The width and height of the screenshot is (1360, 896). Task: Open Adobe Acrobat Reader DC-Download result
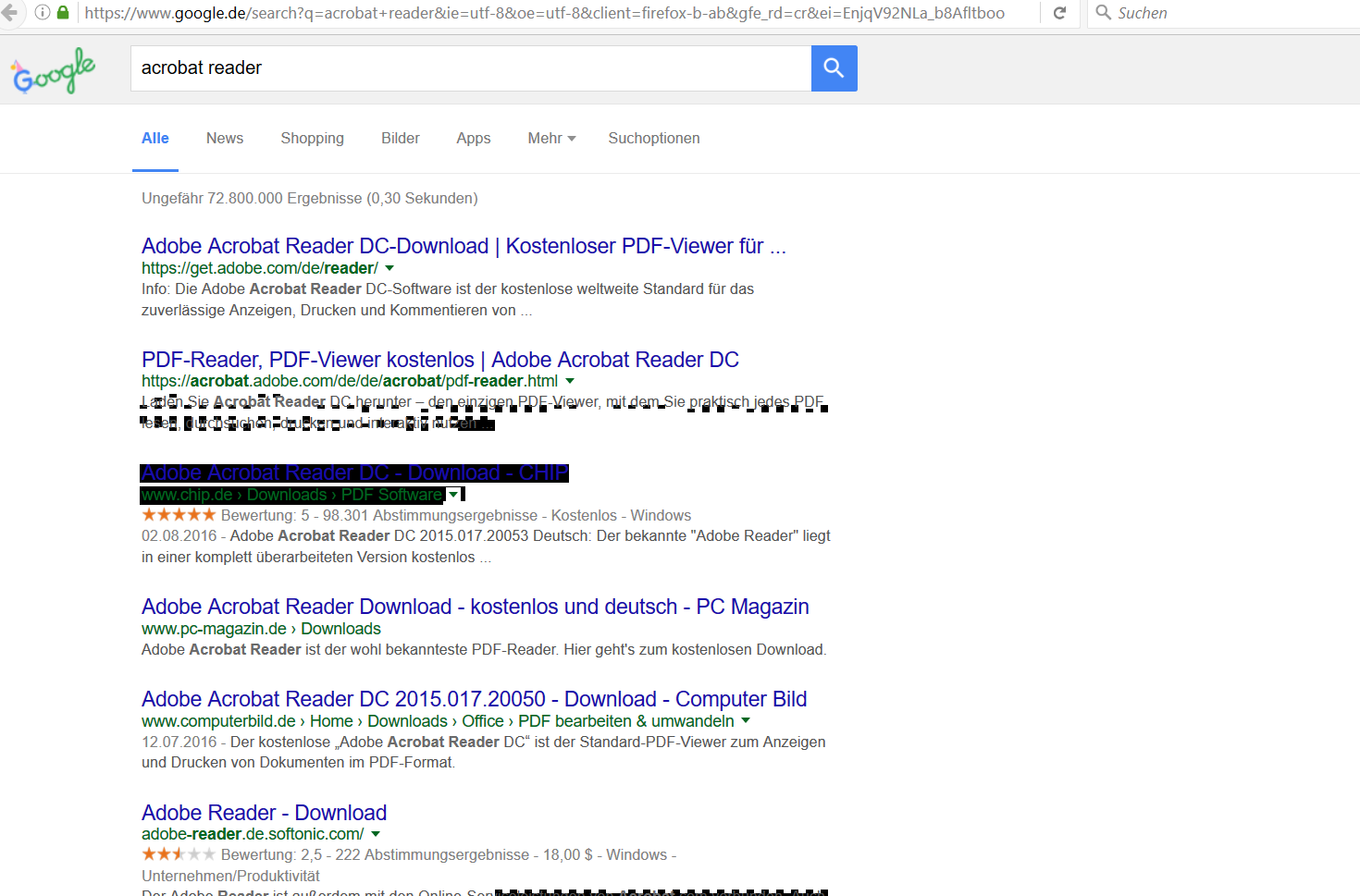coord(464,246)
